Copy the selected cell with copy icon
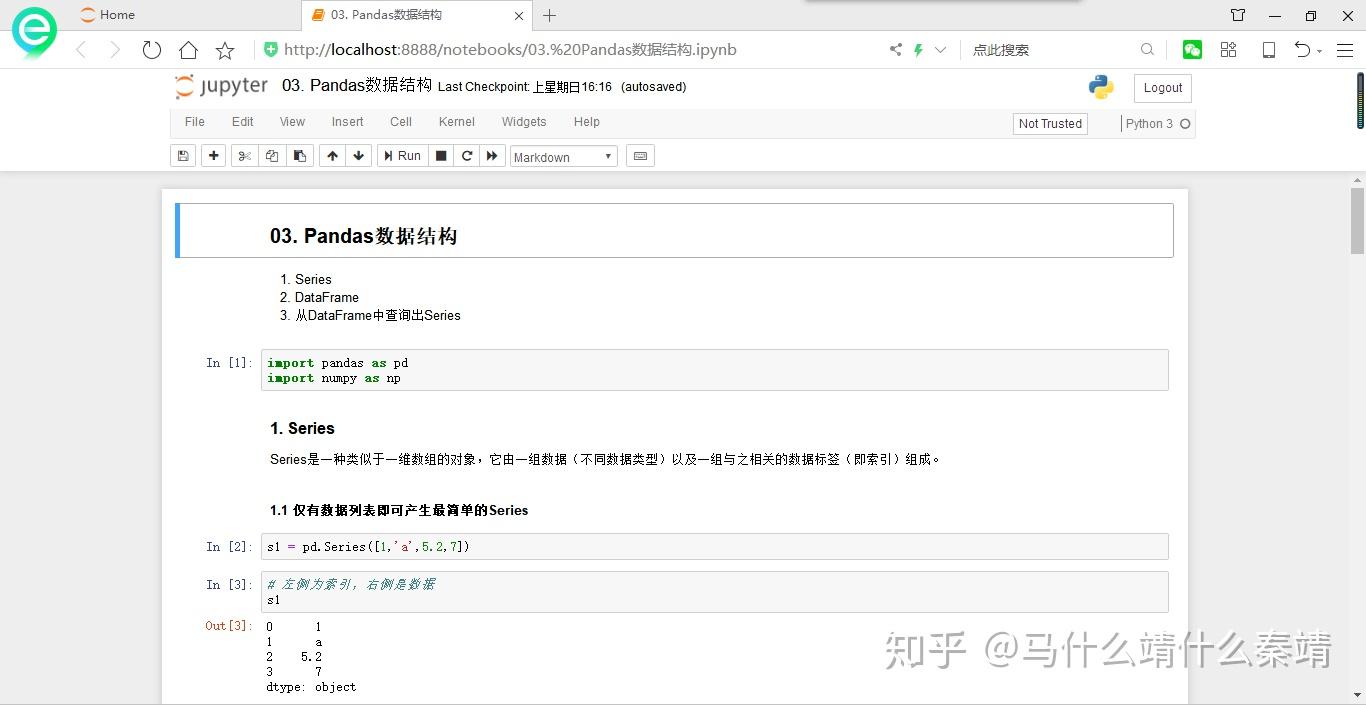 pyautogui.click(x=272, y=155)
